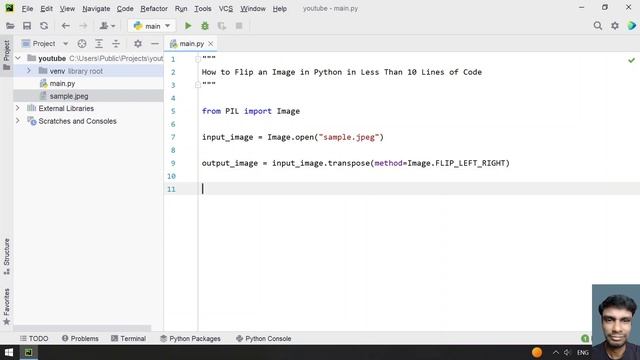Open the Window menu
This screenshot has height=360, width=640.
[x=253, y=9]
